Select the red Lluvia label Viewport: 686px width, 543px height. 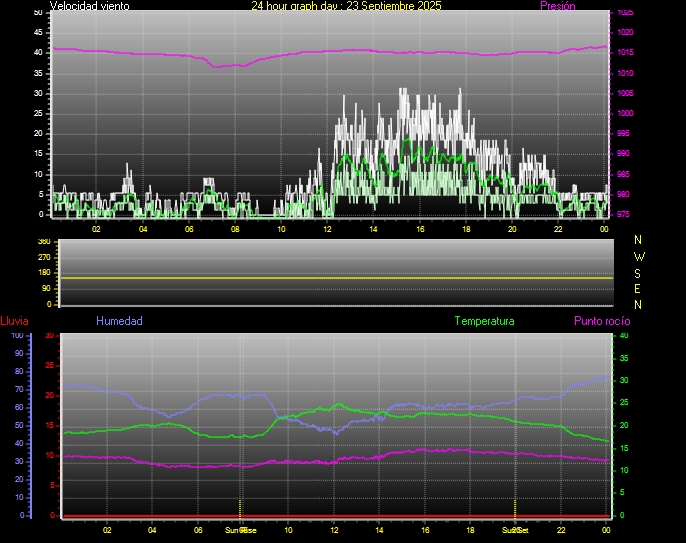pyautogui.click(x=14, y=321)
